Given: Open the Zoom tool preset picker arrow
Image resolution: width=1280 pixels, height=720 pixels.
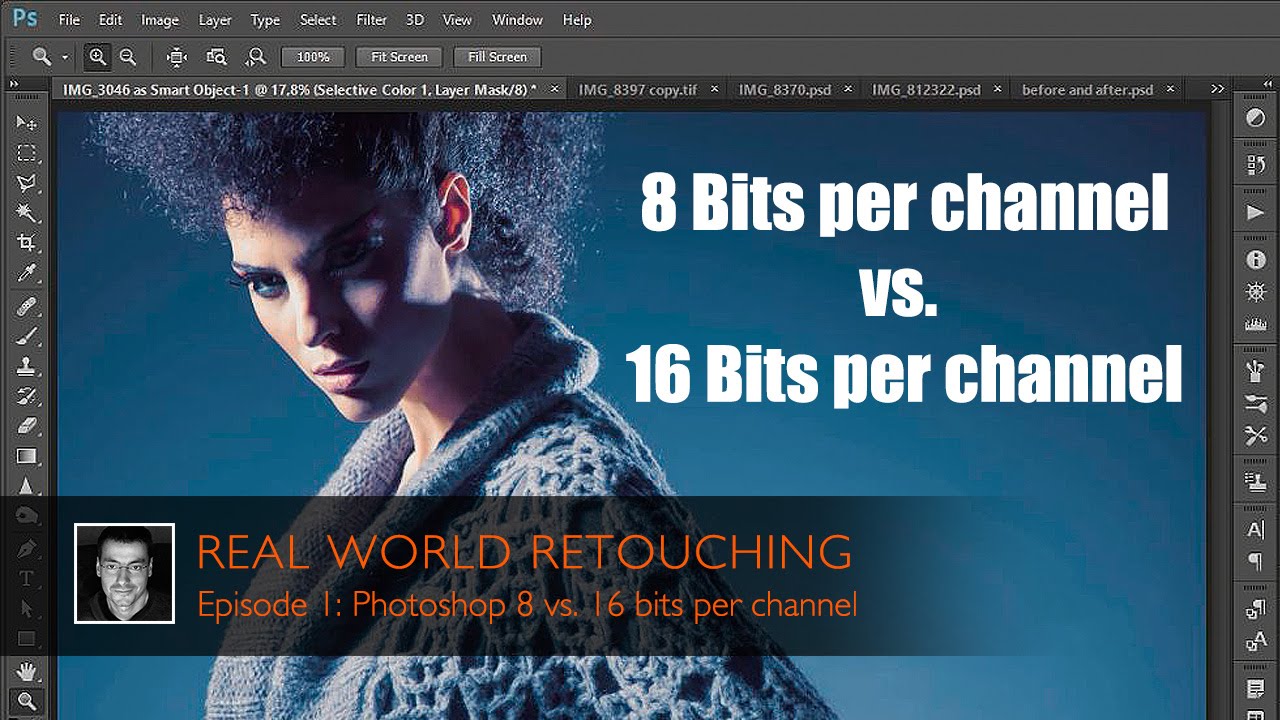Looking at the screenshot, I should coord(65,57).
